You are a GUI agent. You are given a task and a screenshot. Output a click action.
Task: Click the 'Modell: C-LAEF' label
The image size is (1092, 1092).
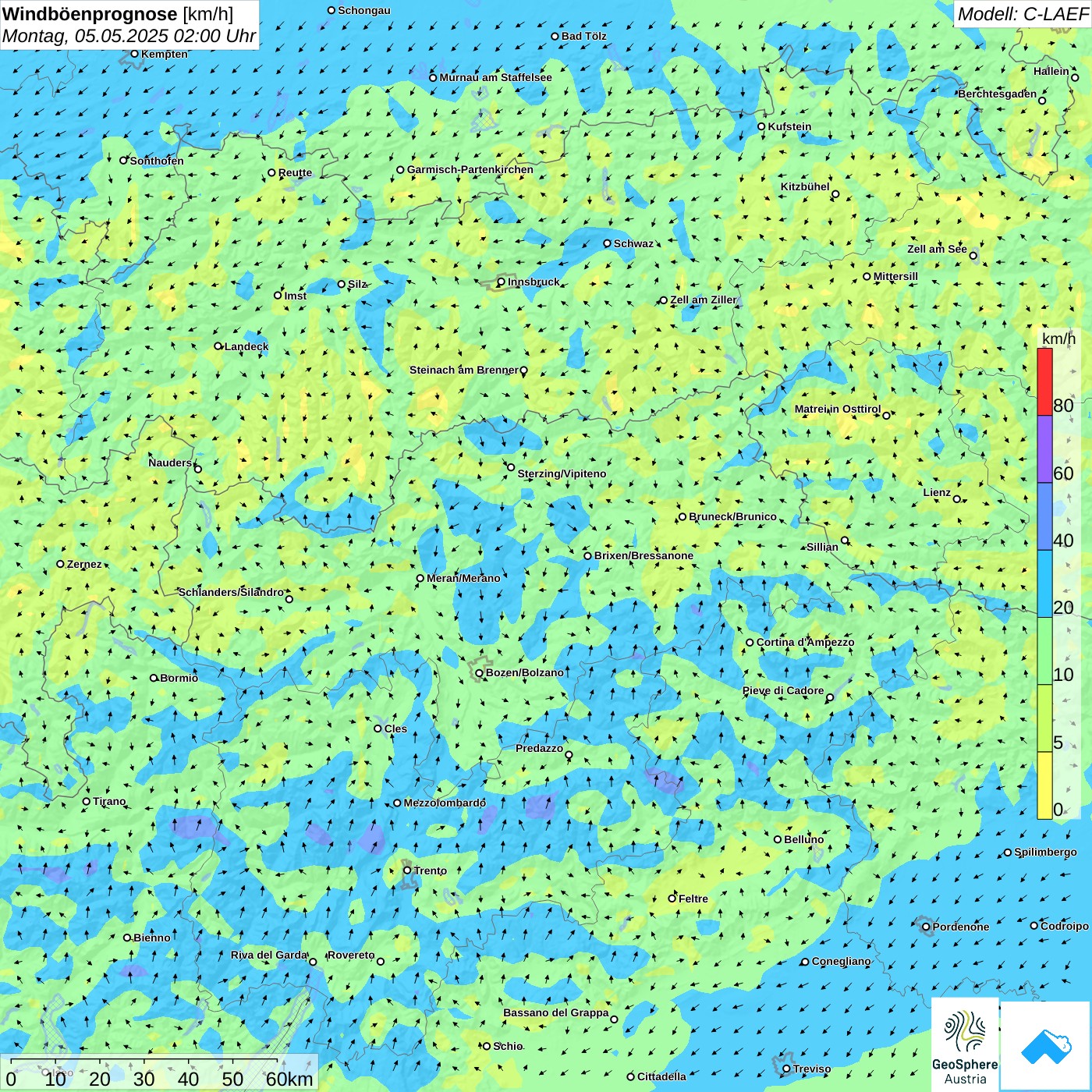click(x=1023, y=14)
